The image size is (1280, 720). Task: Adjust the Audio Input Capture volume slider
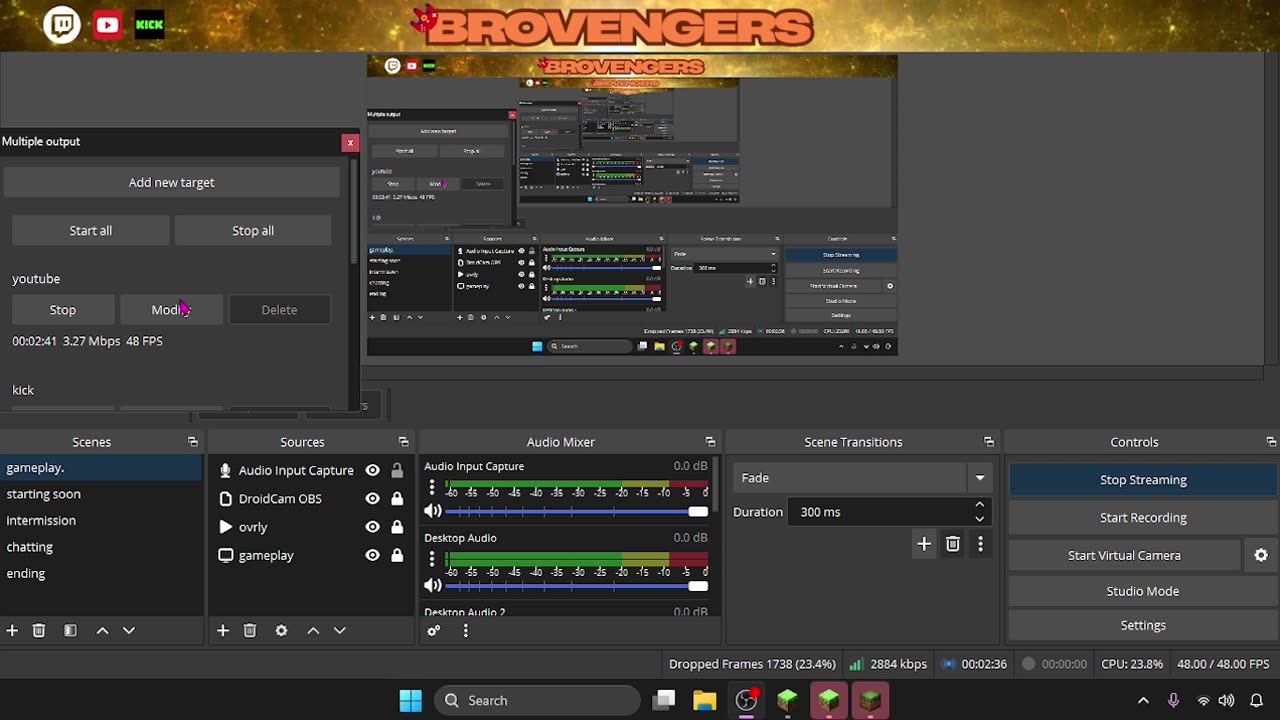point(697,512)
